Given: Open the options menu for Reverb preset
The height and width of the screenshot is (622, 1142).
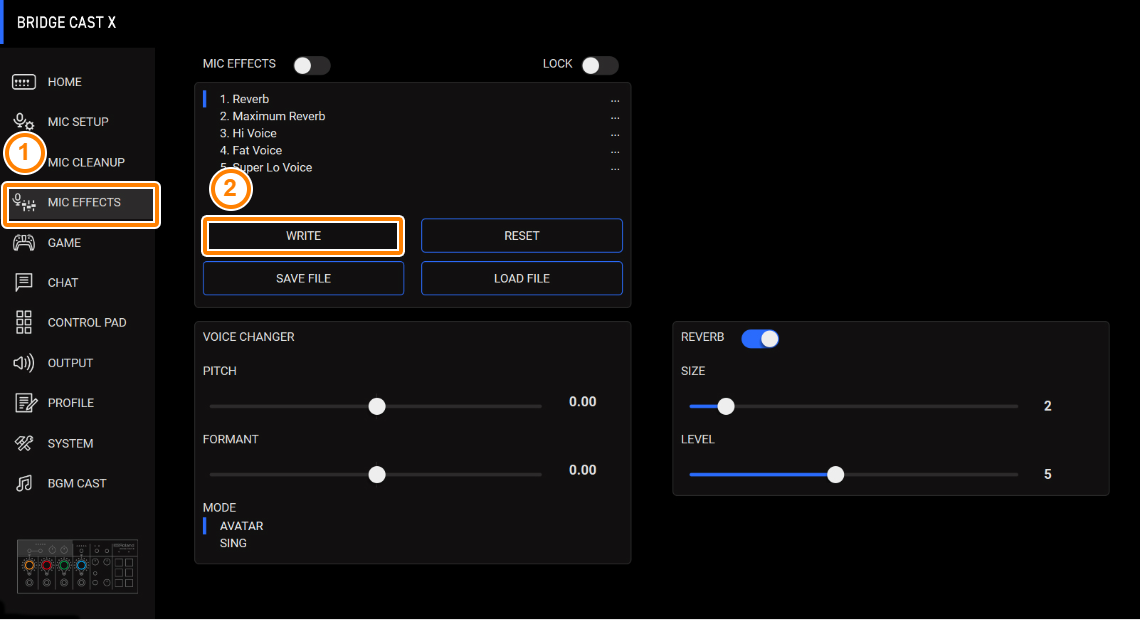Looking at the screenshot, I should (615, 100).
